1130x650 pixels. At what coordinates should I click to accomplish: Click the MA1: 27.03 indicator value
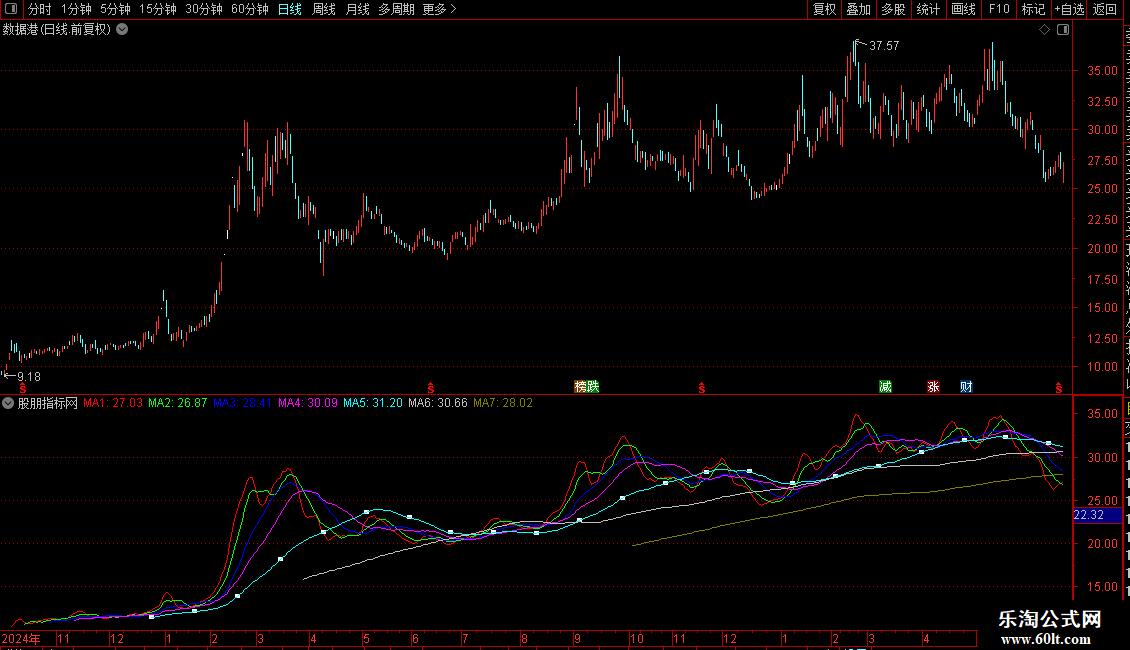click(113, 404)
